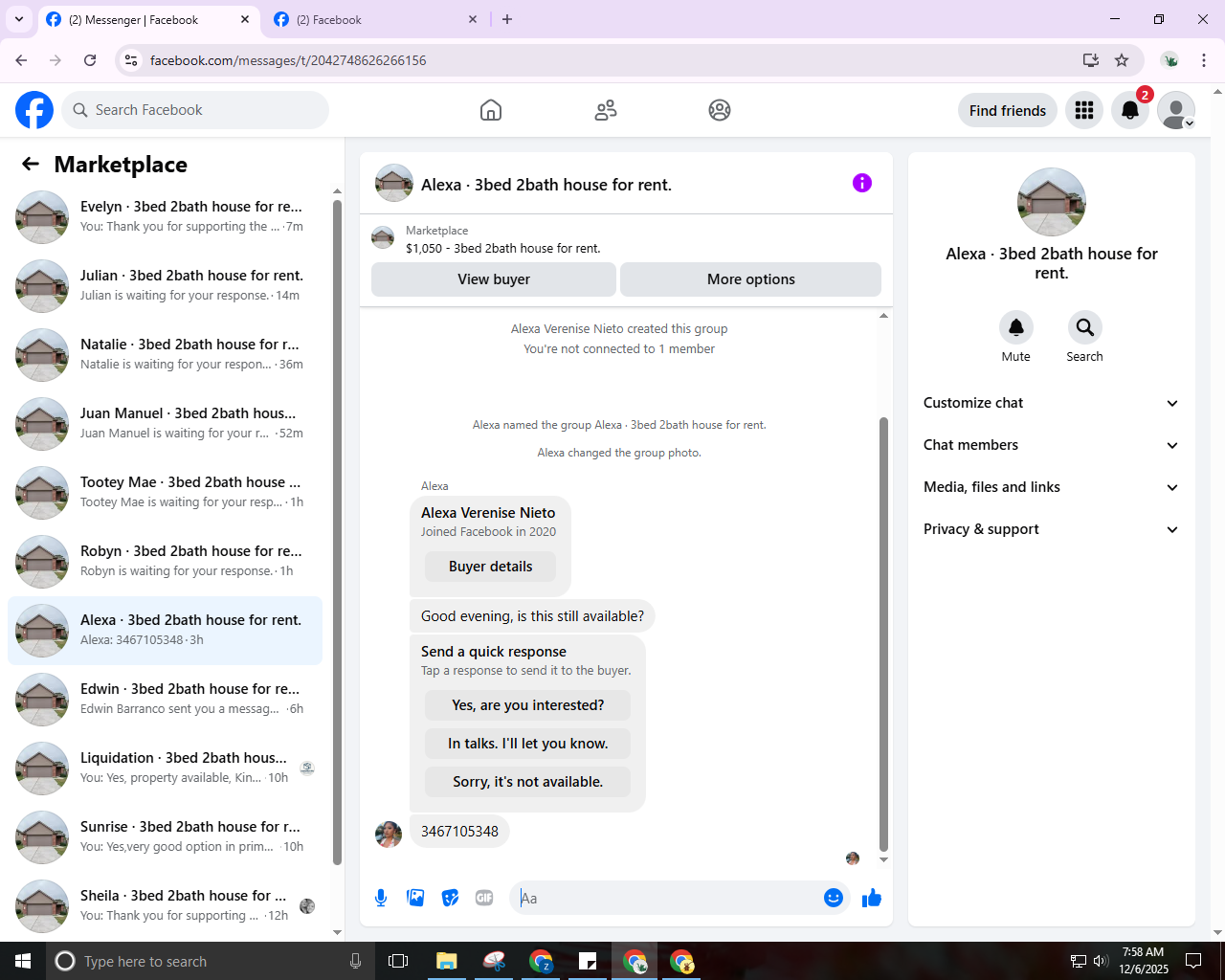Send quick response 'In talks. I'll let you know.'
This screenshot has width=1225, height=980.
(528, 744)
